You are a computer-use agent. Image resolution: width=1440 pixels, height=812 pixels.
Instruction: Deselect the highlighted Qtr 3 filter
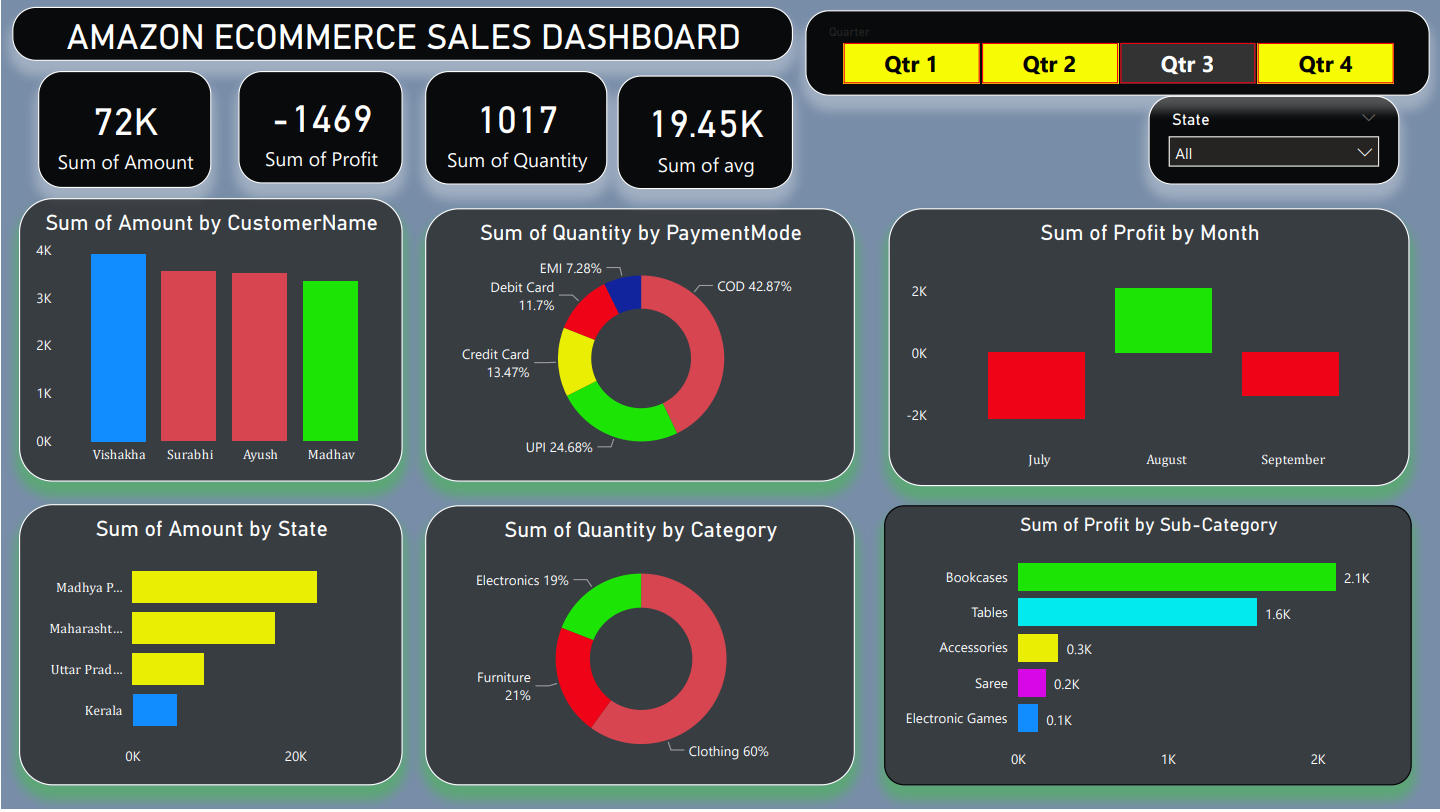tap(1187, 63)
